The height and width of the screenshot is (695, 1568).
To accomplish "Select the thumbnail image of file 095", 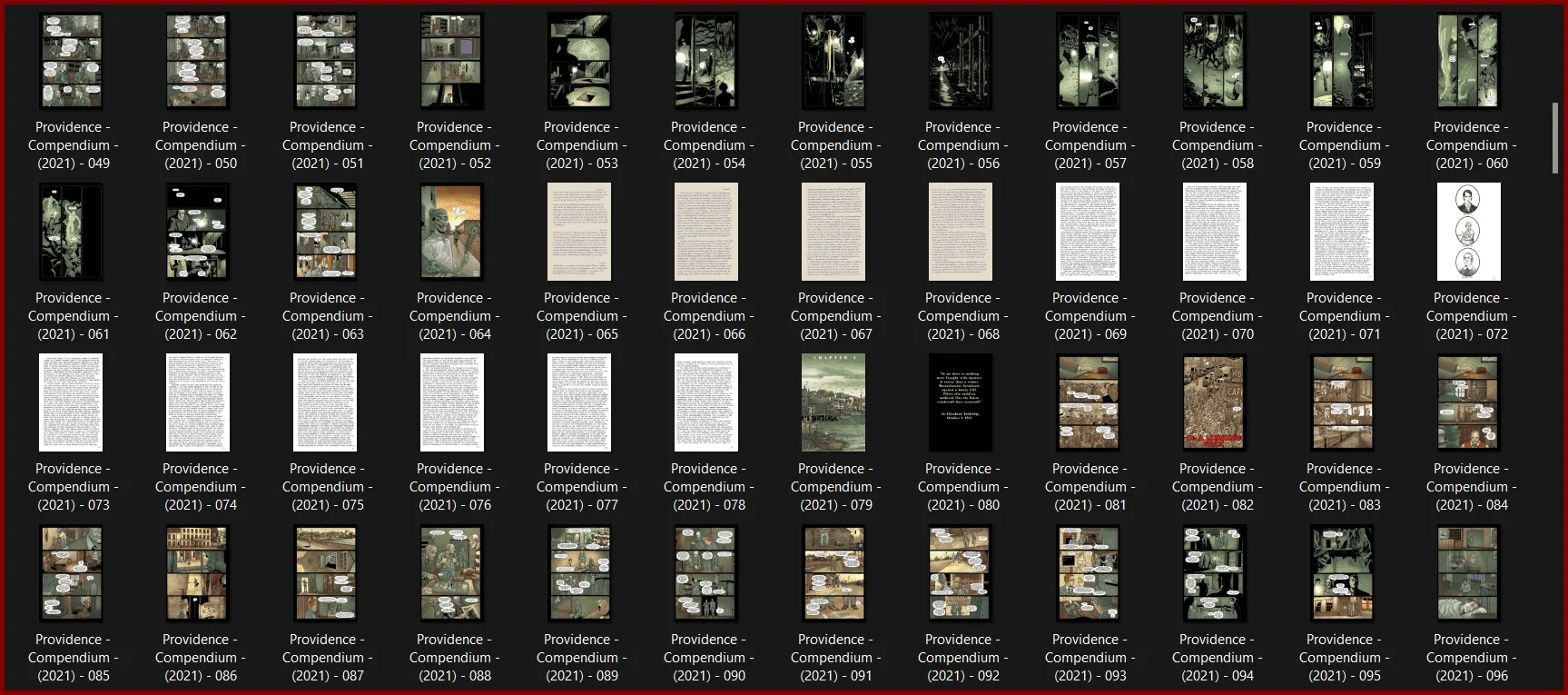I will (x=1342, y=573).
